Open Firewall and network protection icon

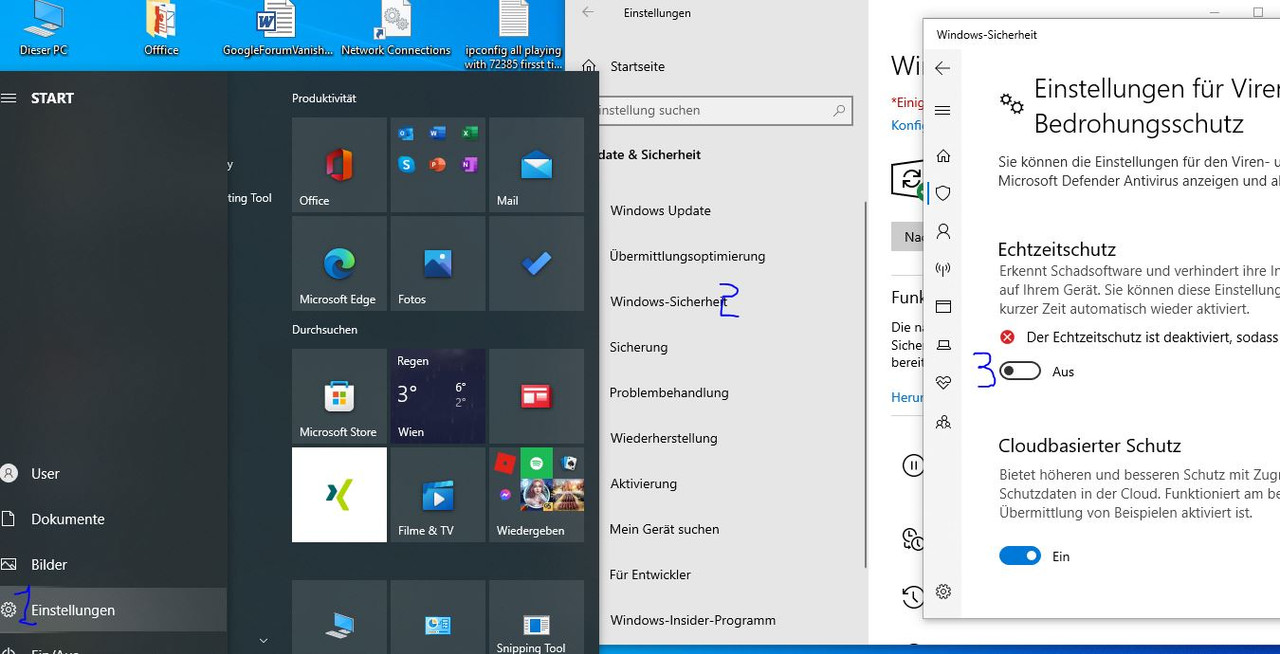[943, 269]
